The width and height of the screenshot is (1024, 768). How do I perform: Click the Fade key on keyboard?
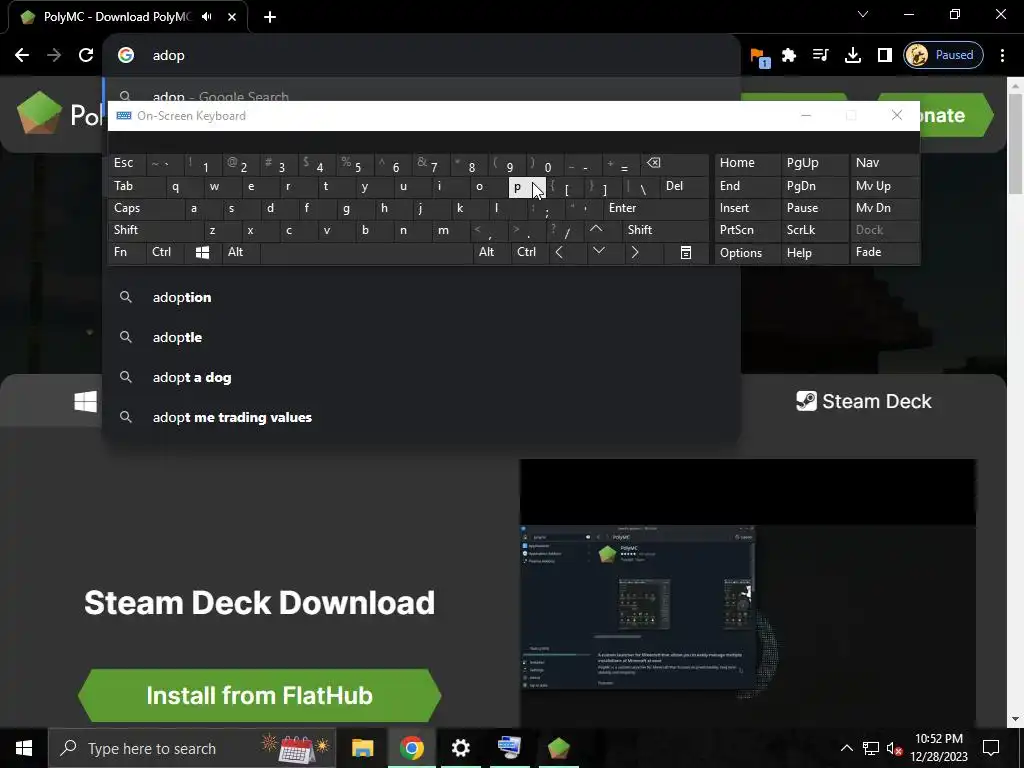coord(884,253)
